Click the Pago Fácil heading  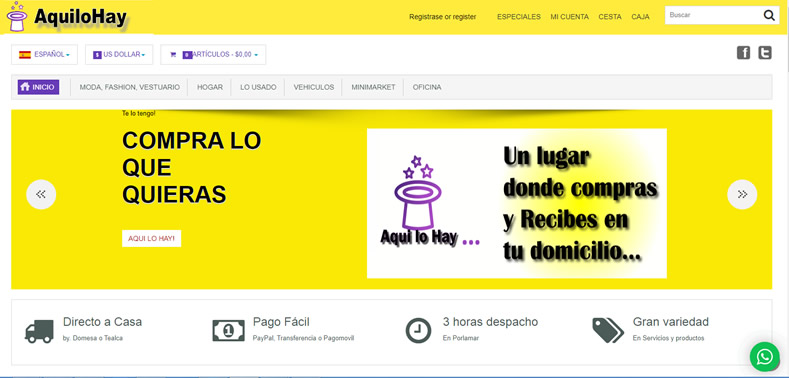point(281,322)
